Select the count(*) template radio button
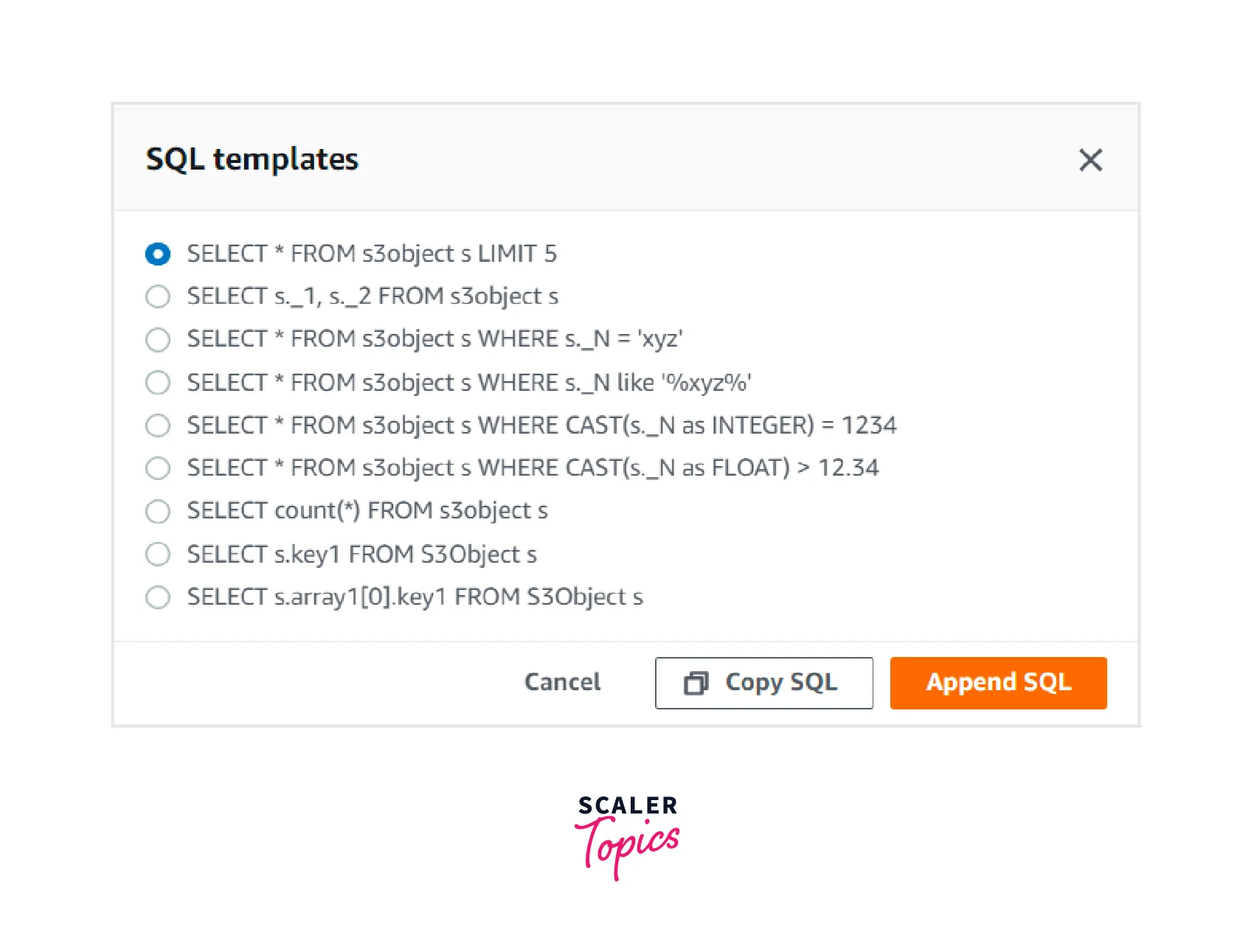The width and height of the screenshot is (1254, 952). [x=158, y=510]
